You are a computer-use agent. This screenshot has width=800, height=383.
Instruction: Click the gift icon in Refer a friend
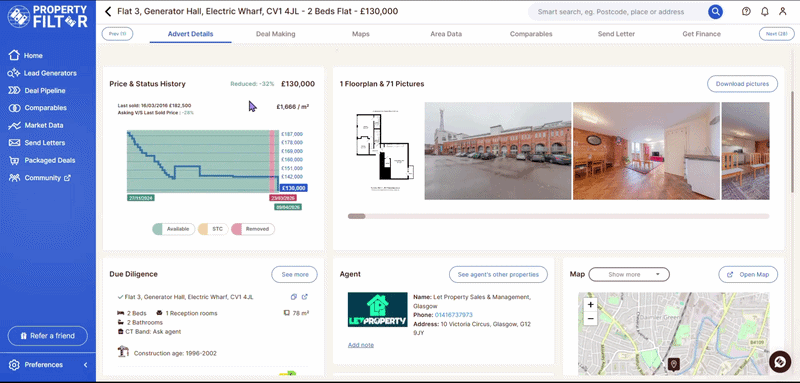(23, 336)
